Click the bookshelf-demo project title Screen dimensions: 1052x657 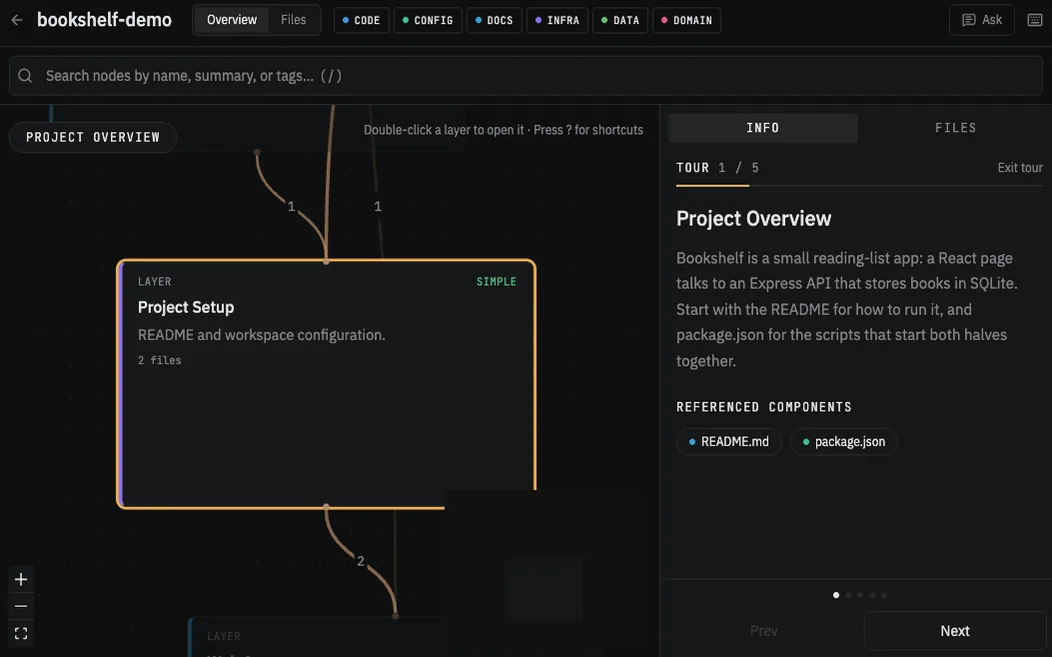(x=104, y=20)
